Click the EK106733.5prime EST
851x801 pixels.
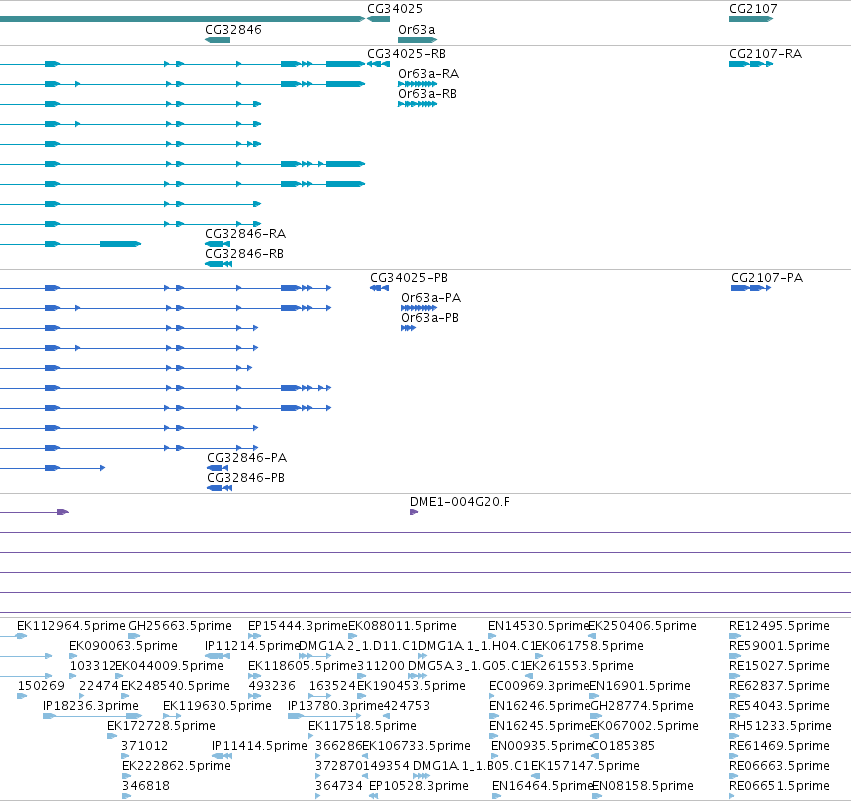point(365,756)
